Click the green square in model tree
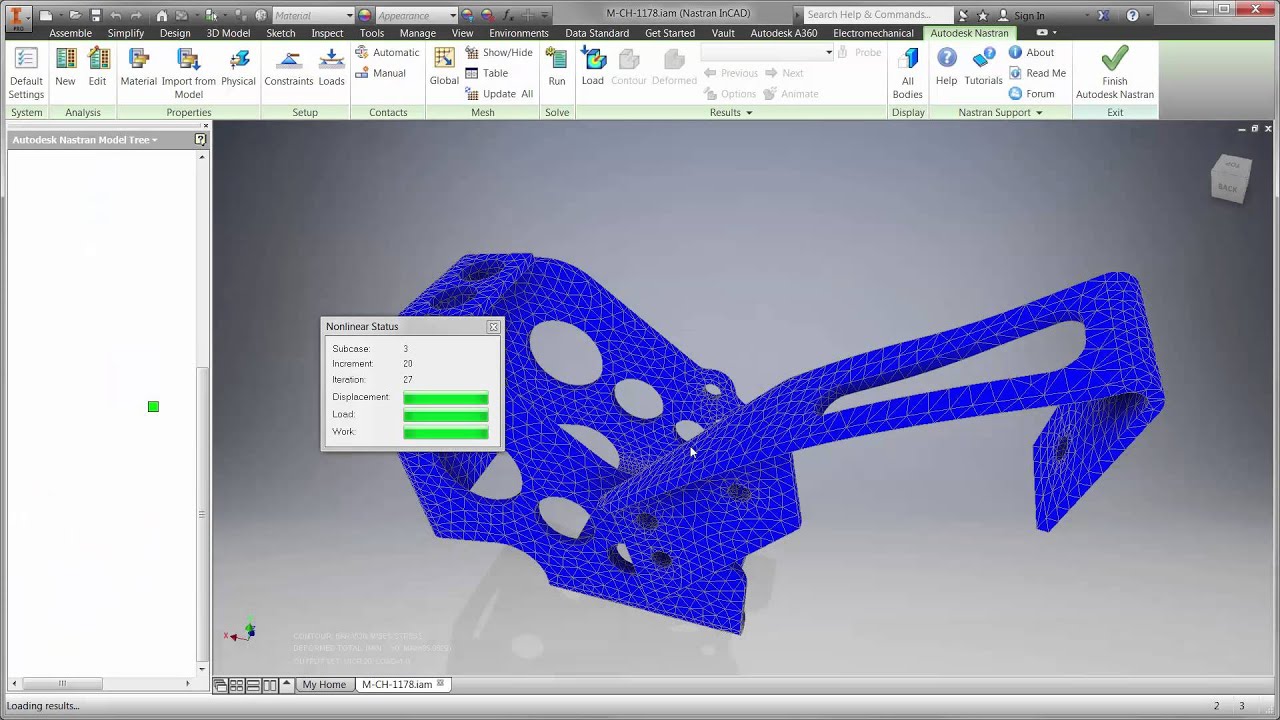This screenshot has width=1280, height=720. coord(153,406)
